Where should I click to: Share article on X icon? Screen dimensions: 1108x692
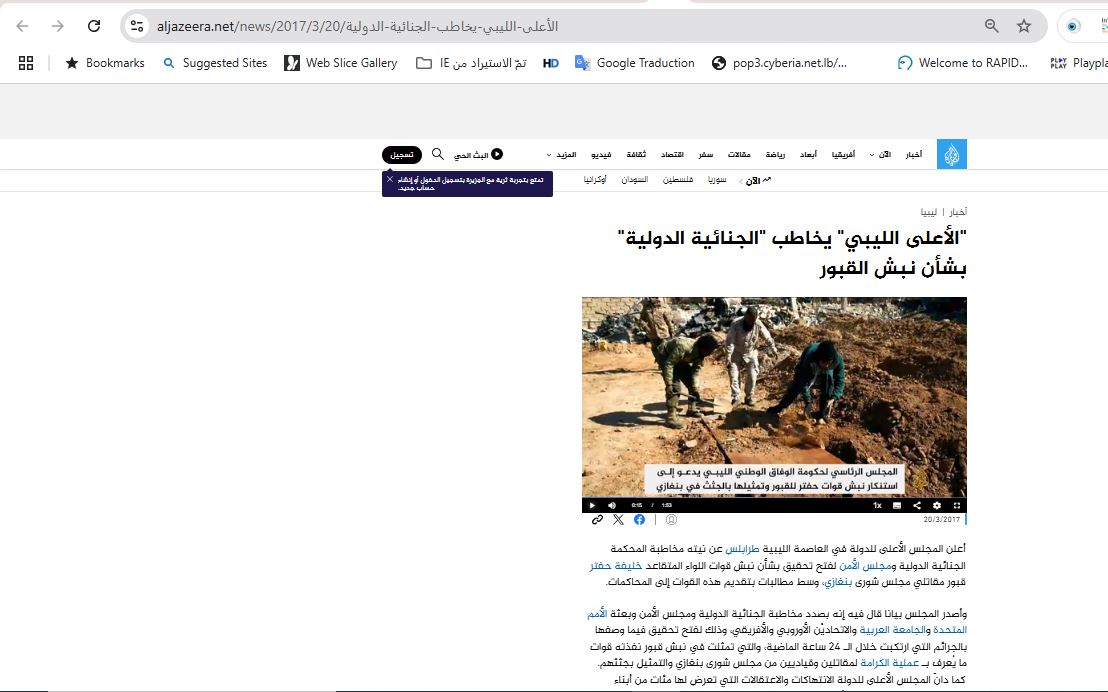point(618,520)
